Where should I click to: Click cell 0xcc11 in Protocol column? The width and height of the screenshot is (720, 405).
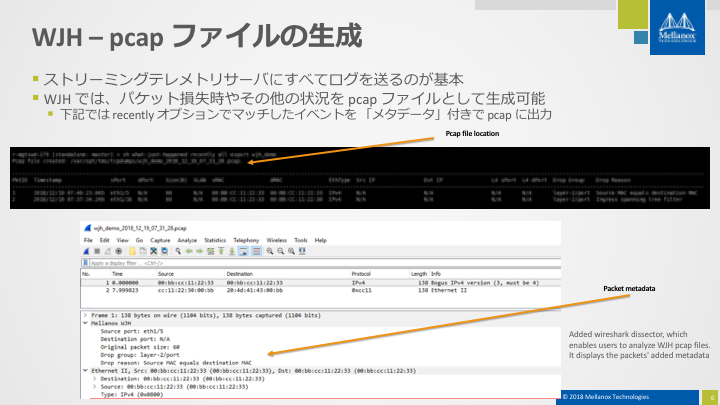pyautogui.click(x=361, y=290)
